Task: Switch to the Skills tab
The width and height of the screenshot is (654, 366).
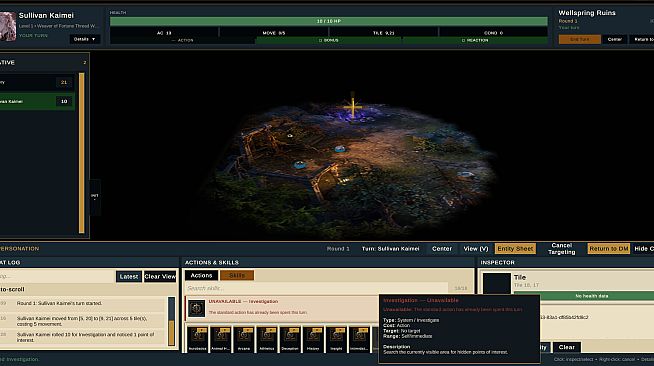Action: 237,276
